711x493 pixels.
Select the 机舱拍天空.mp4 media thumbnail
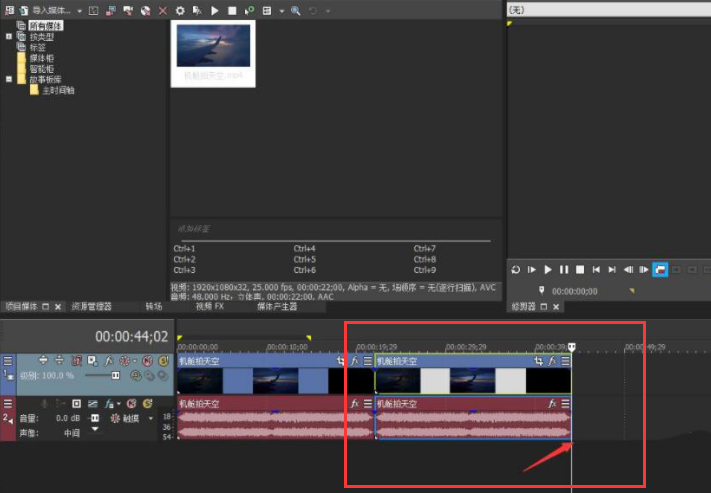tap(212, 46)
